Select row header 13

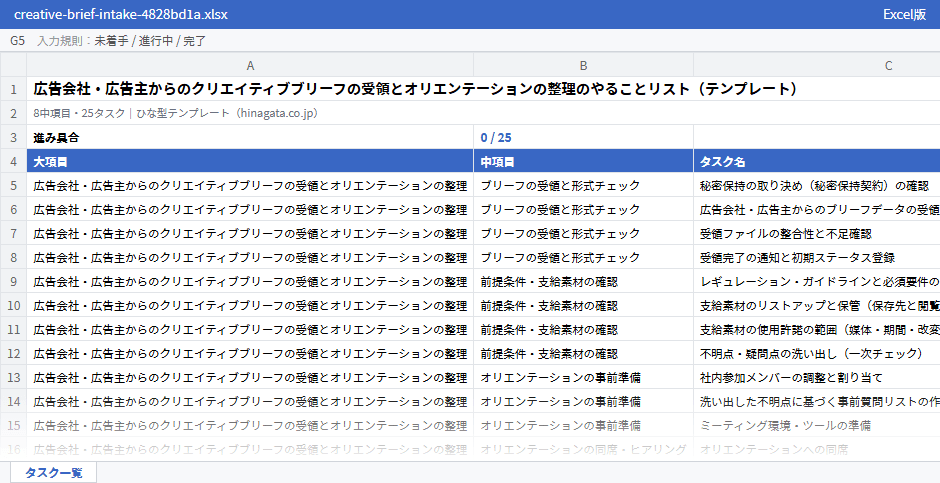coord(13,377)
